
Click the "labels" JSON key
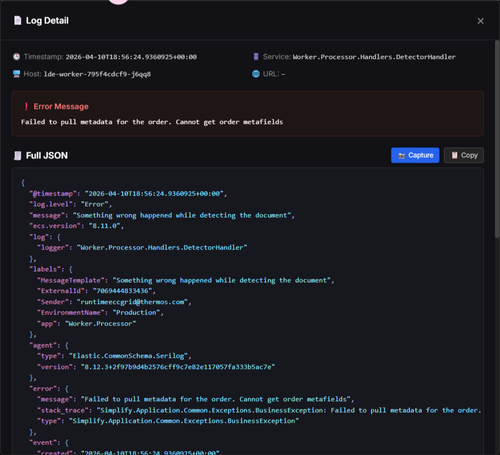(x=45, y=269)
